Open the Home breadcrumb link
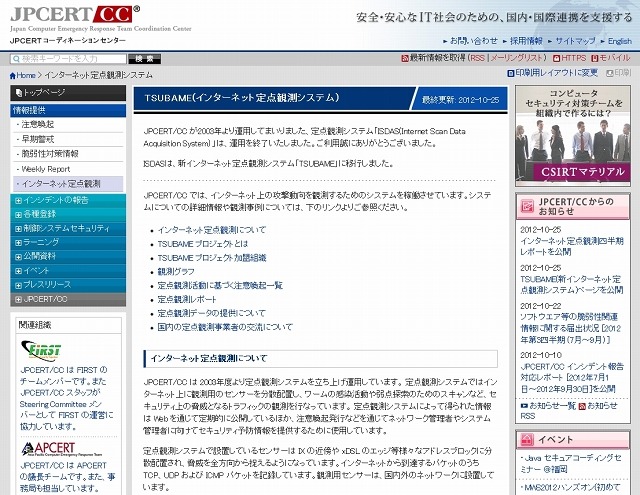Viewport: 640px width, 495px height. pos(26,75)
